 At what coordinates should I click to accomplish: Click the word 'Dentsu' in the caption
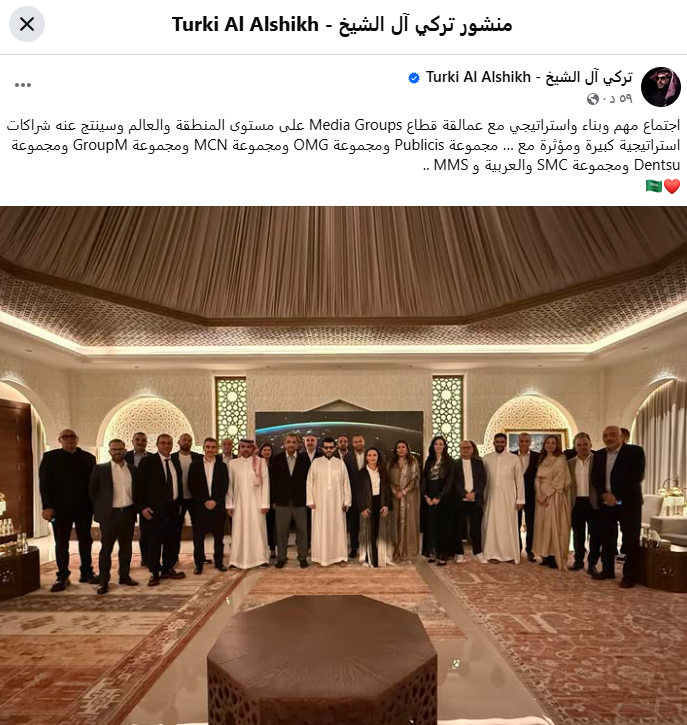point(657,165)
